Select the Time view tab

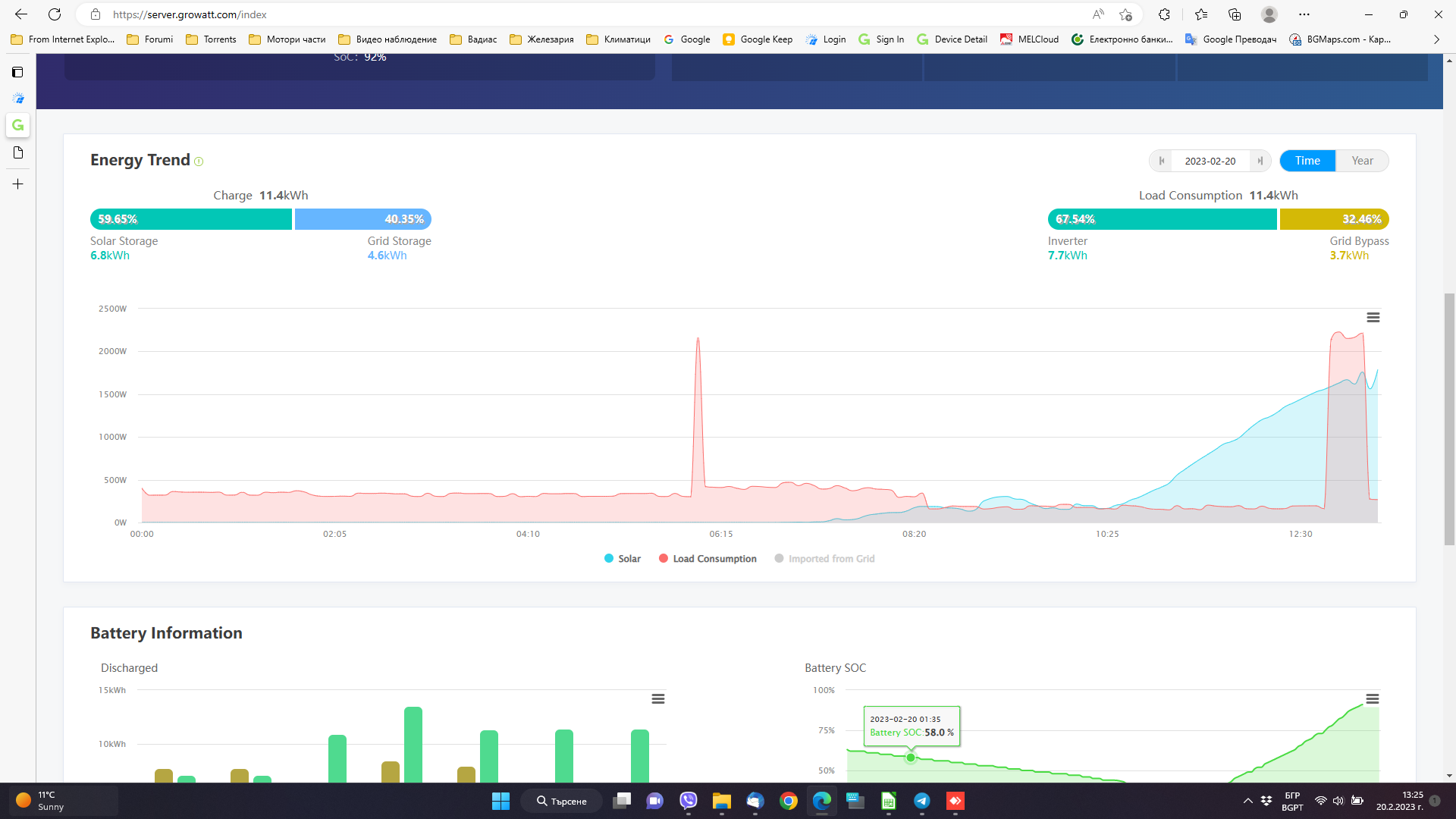point(1307,161)
